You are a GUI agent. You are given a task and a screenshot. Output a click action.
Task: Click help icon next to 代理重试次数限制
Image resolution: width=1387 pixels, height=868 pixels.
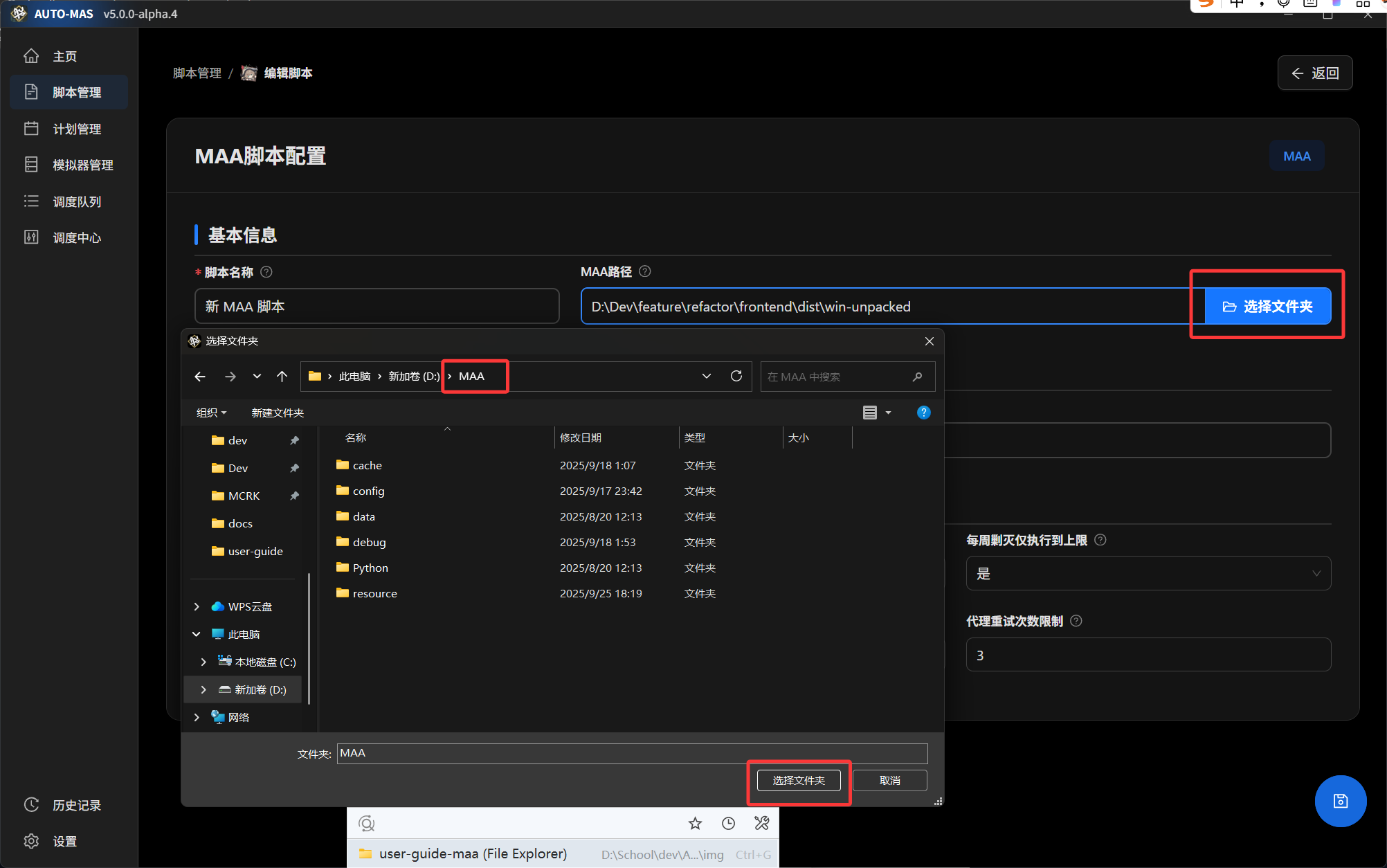pos(1076,621)
